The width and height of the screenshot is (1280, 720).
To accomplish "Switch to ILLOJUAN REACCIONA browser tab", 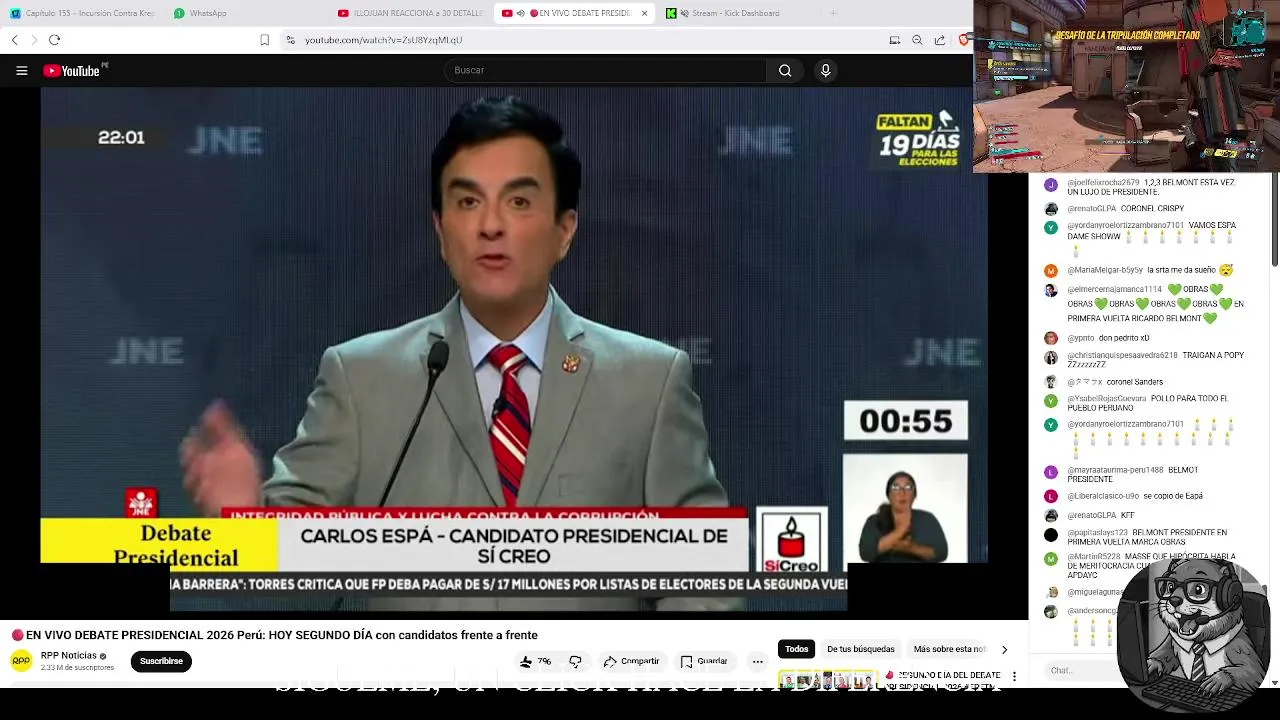I will (x=410, y=13).
